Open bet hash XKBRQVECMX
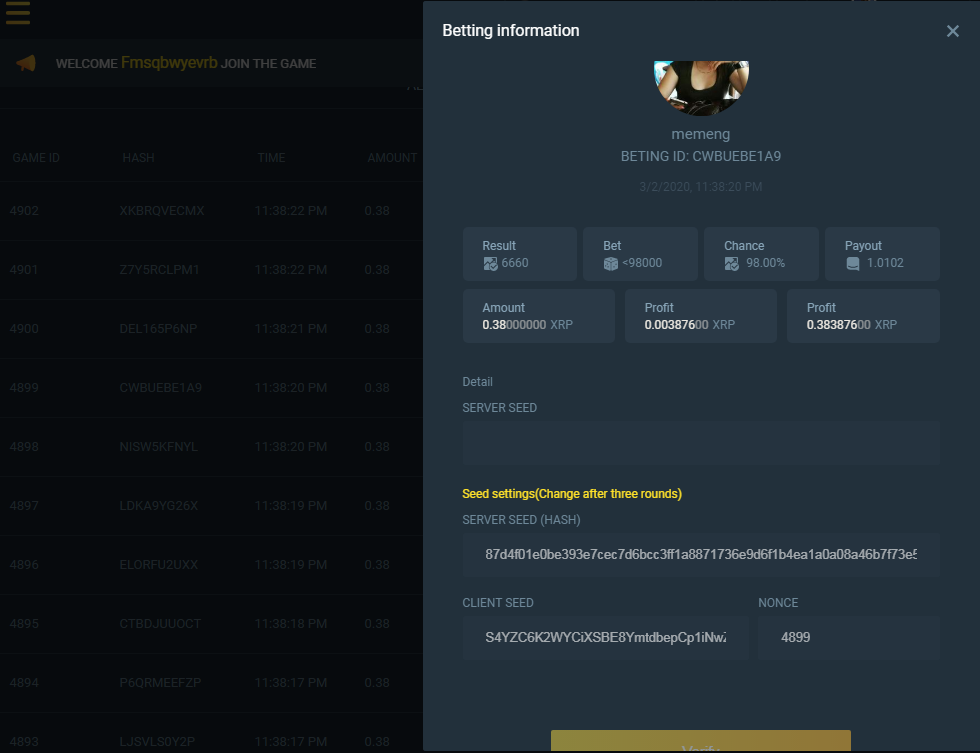Image resolution: width=980 pixels, height=753 pixels. 161,211
